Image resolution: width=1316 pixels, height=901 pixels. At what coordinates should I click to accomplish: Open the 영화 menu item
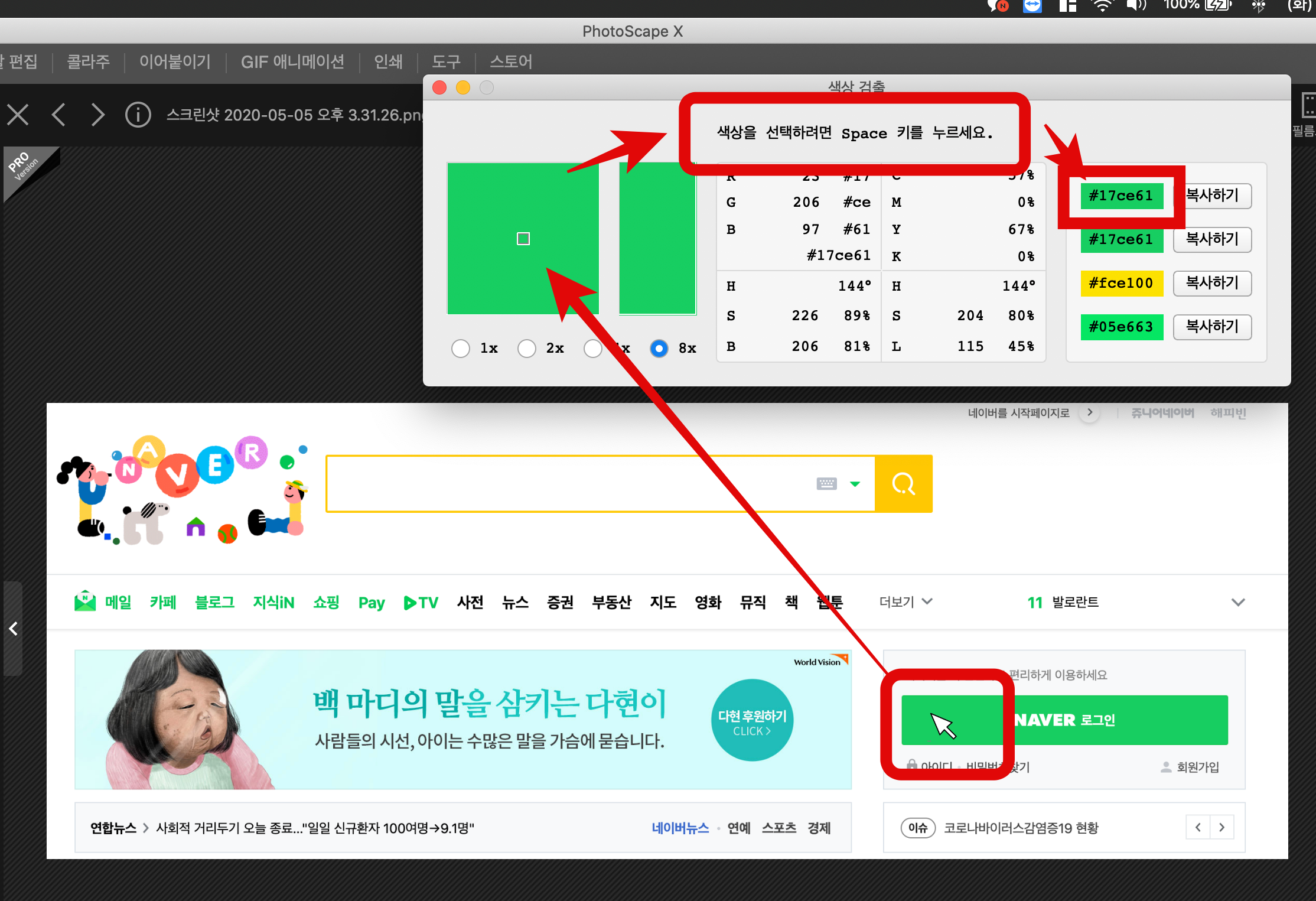(x=708, y=602)
